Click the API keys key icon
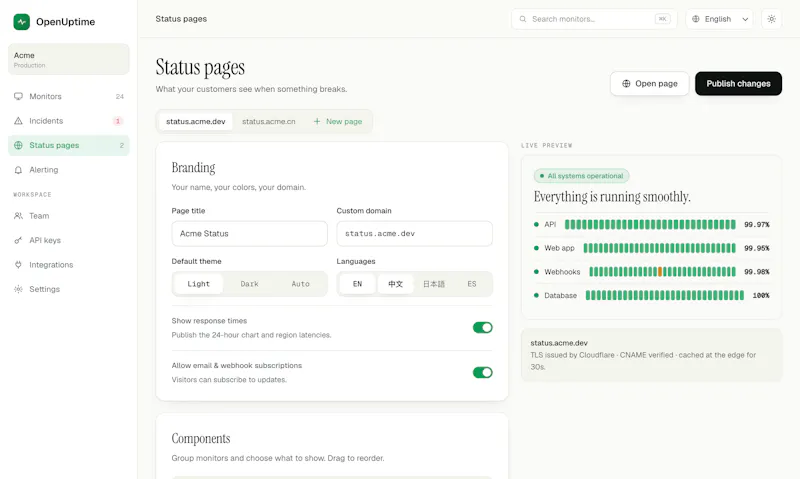 tap(18, 240)
